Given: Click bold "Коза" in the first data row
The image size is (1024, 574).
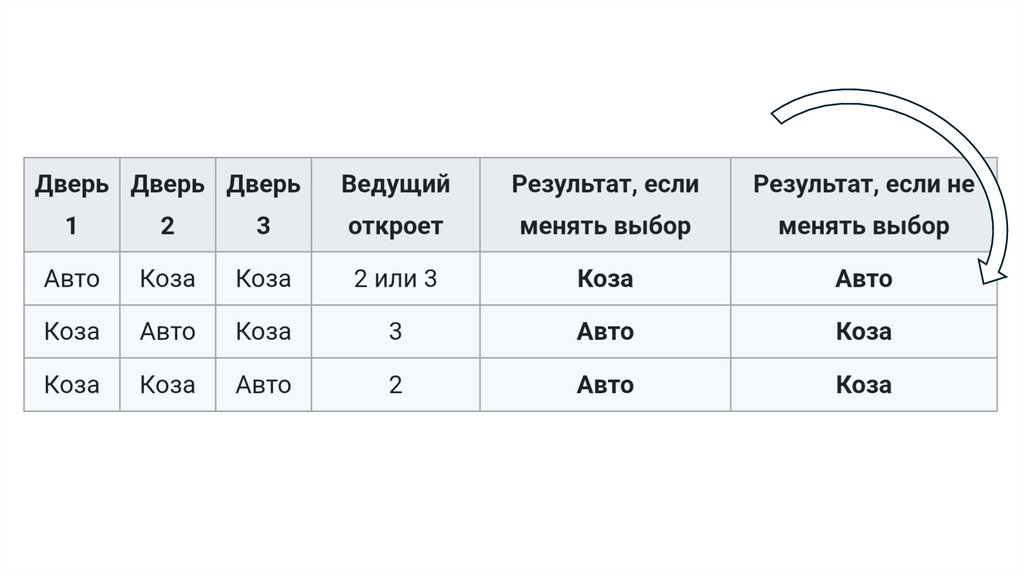Looking at the screenshot, I should pos(605,278).
